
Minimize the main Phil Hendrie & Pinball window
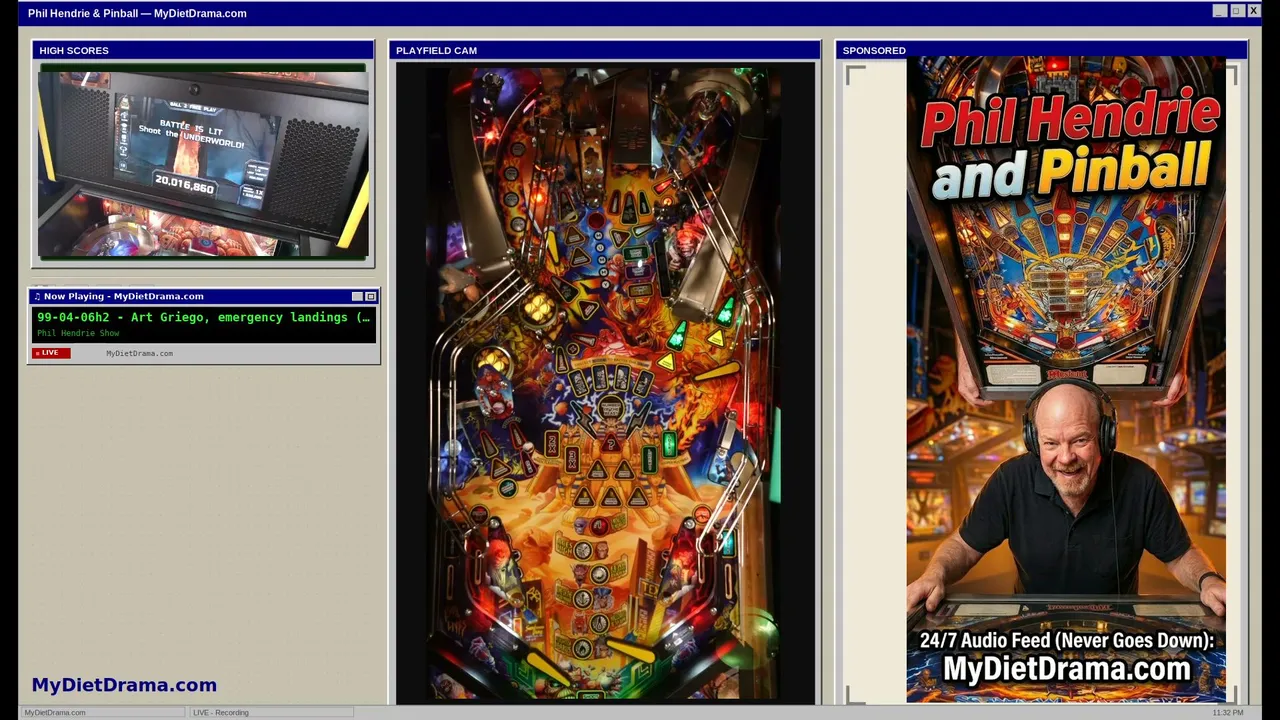click(x=1220, y=11)
